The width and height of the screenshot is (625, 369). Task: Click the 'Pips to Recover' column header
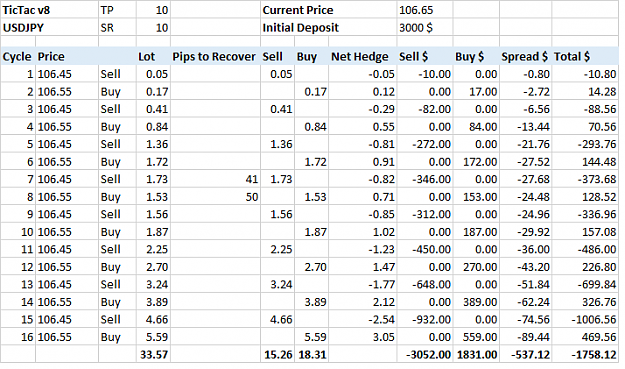pyautogui.click(x=215, y=57)
